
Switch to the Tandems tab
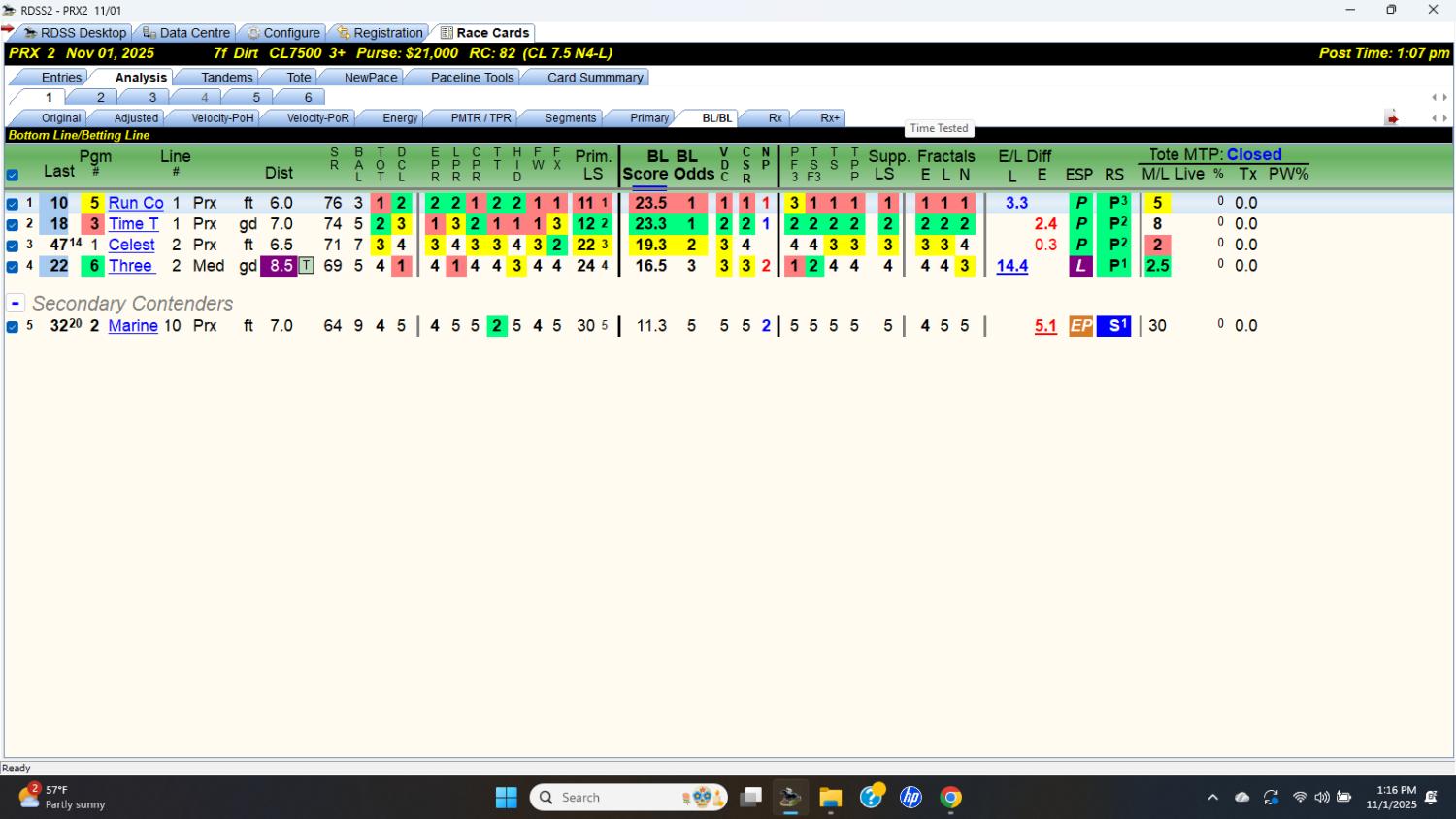click(x=226, y=78)
